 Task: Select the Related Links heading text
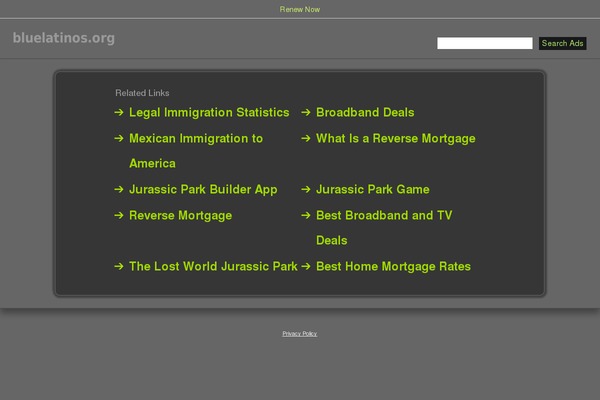click(x=142, y=93)
